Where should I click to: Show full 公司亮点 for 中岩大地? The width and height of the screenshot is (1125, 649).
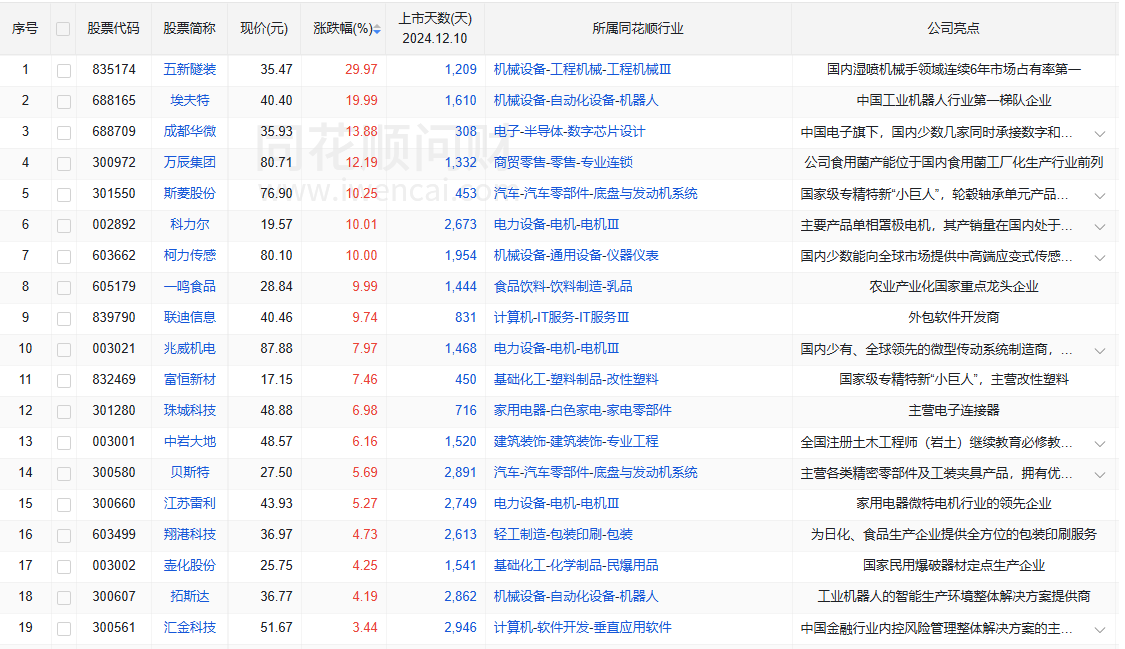[x=1100, y=443]
